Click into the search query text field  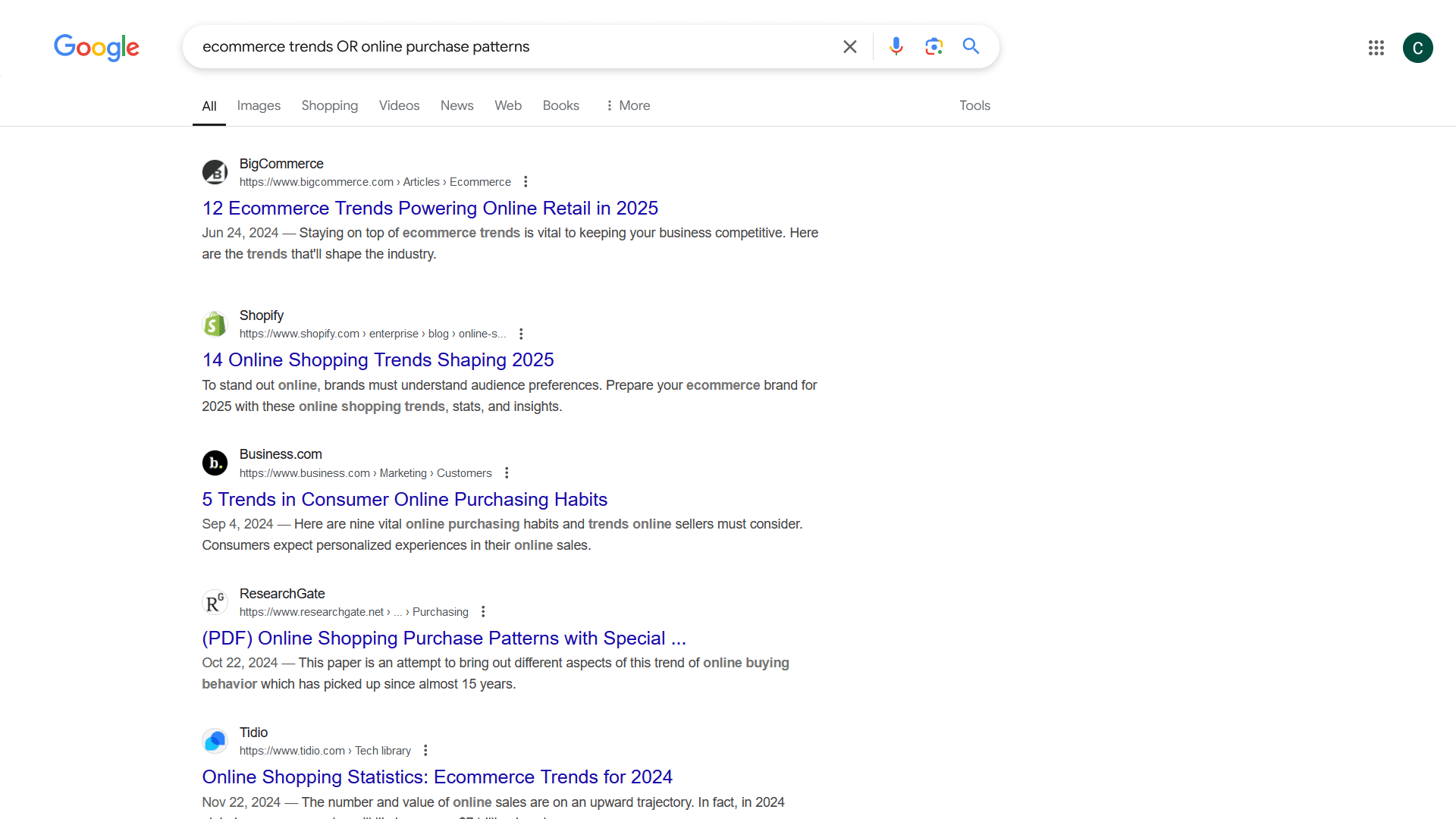(516, 47)
